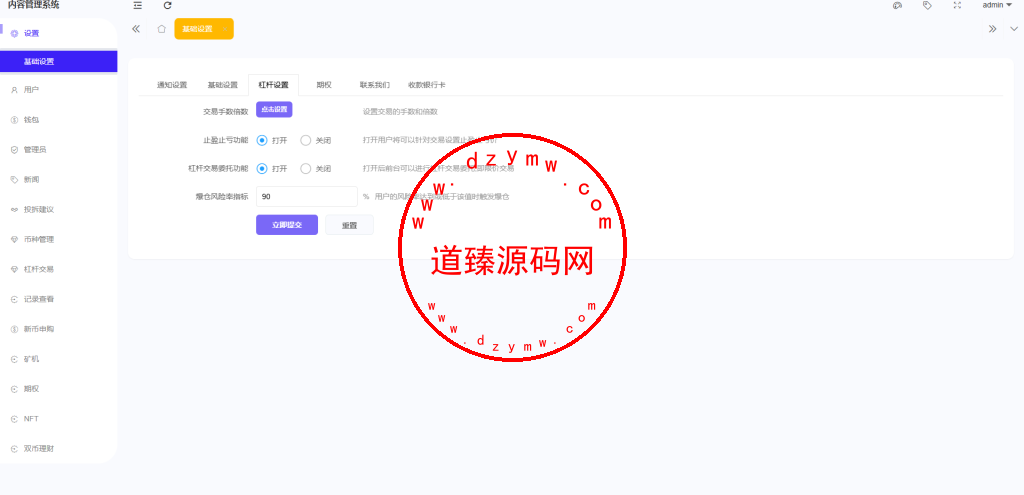Click the 用户 person icon in sidebar
Image resolution: width=1024 pixels, height=495 pixels.
coord(14,90)
